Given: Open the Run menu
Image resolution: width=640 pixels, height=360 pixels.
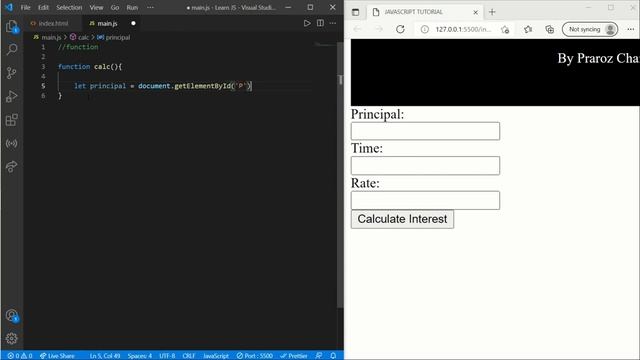Looking at the screenshot, I should click(x=132, y=7).
